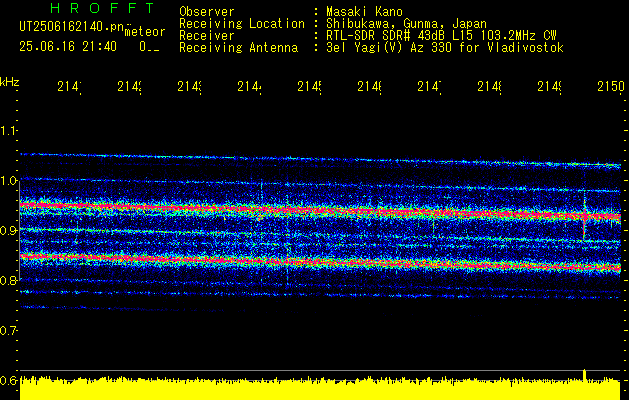Click the 'Receiver' field label

coord(207,36)
